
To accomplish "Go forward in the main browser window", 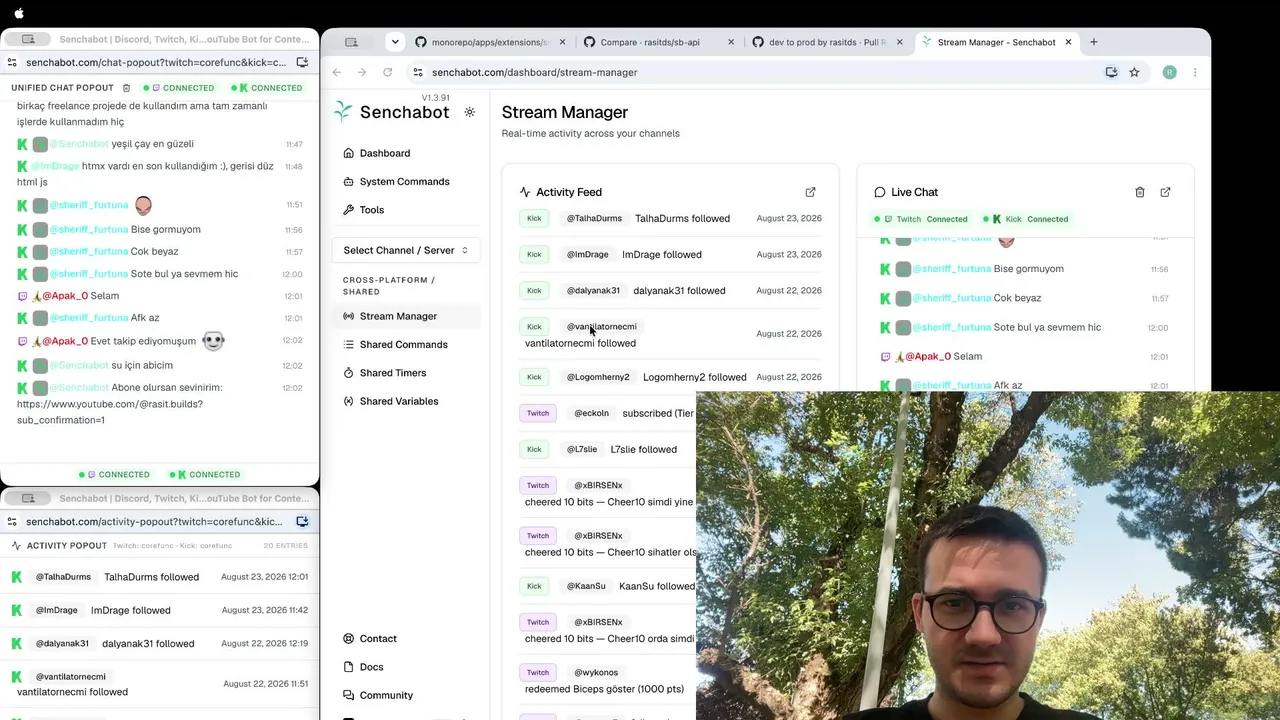I will pos(362,72).
